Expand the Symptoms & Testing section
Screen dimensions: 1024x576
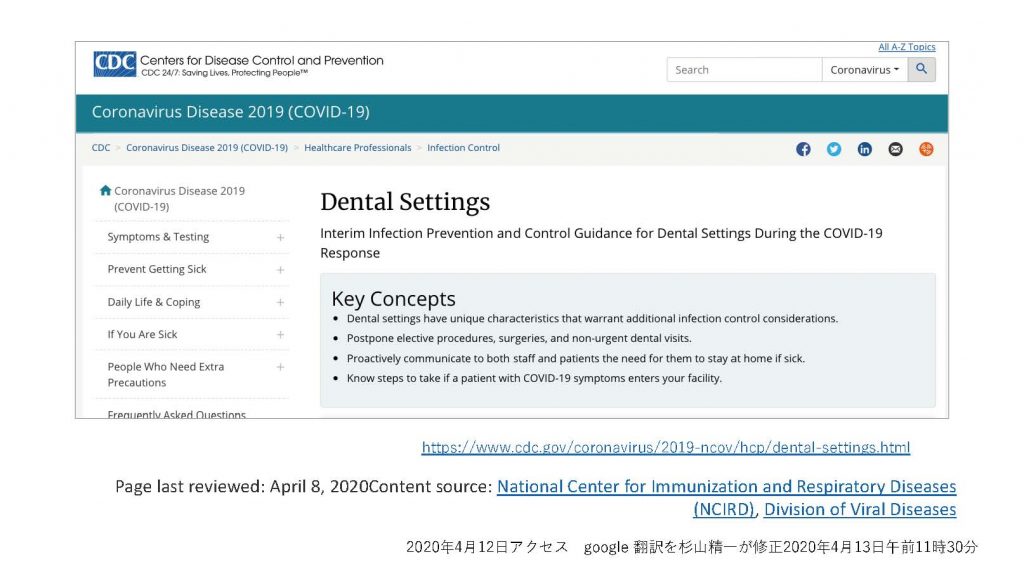[280, 238]
